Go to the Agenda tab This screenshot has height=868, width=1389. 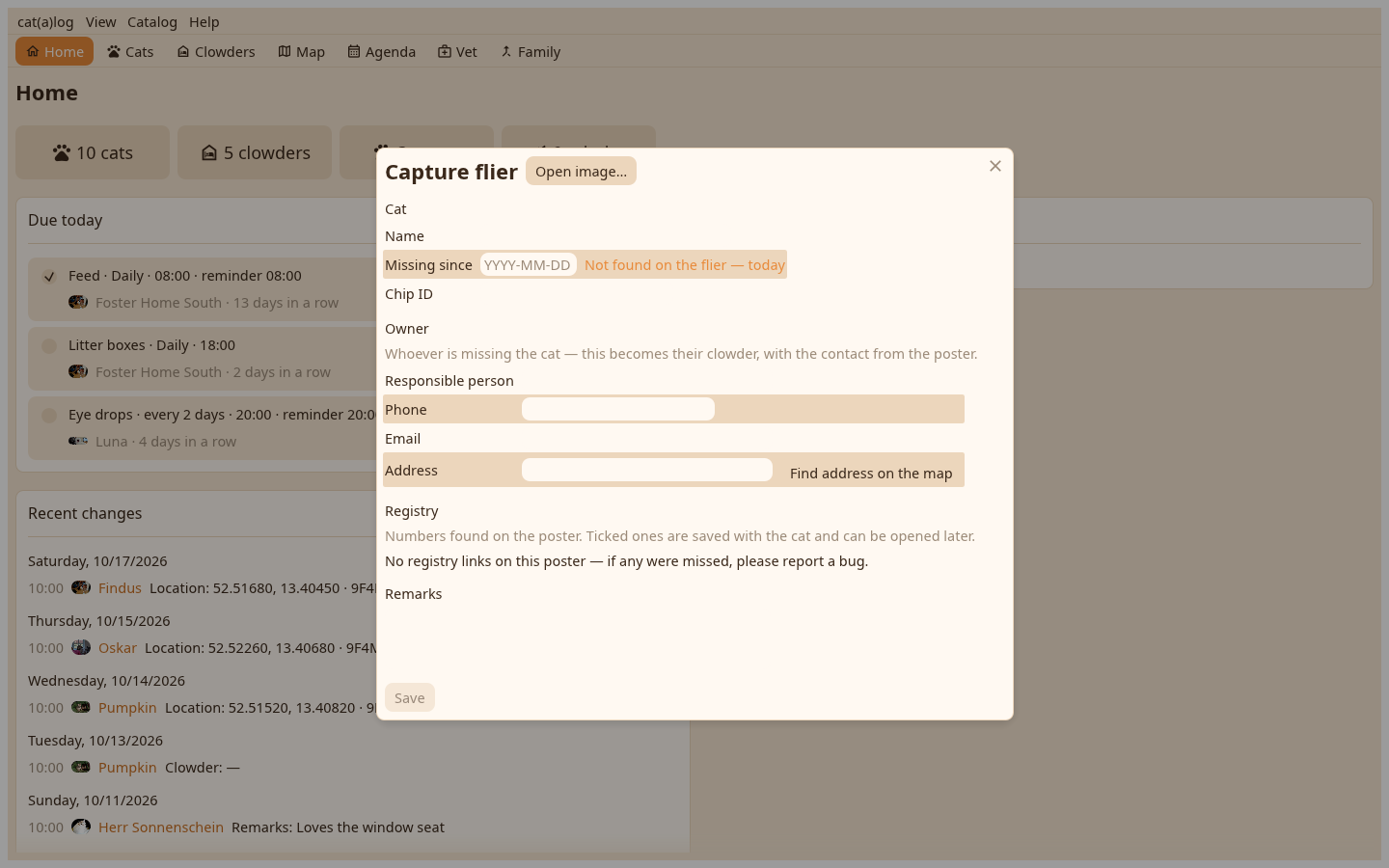(382, 51)
